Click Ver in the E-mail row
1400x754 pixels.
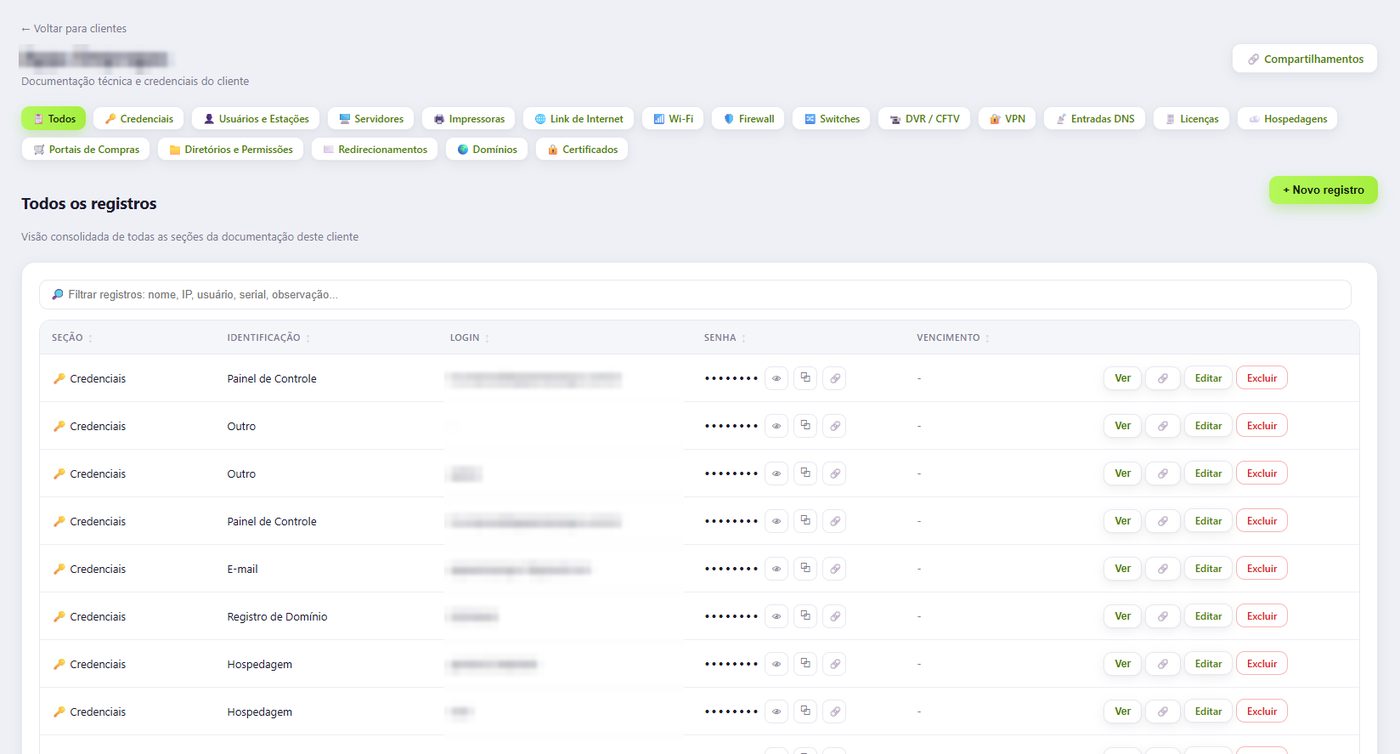1123,568
